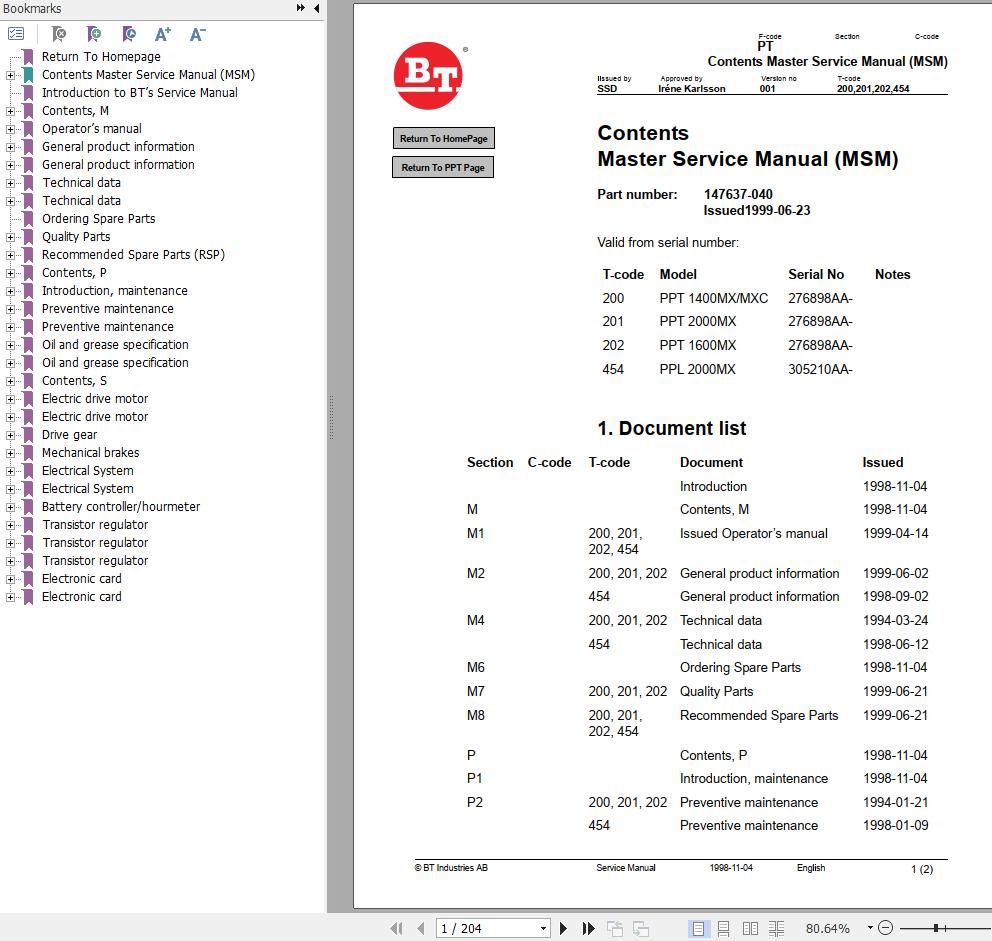Open the zoom level dropdown

[871, 928]
